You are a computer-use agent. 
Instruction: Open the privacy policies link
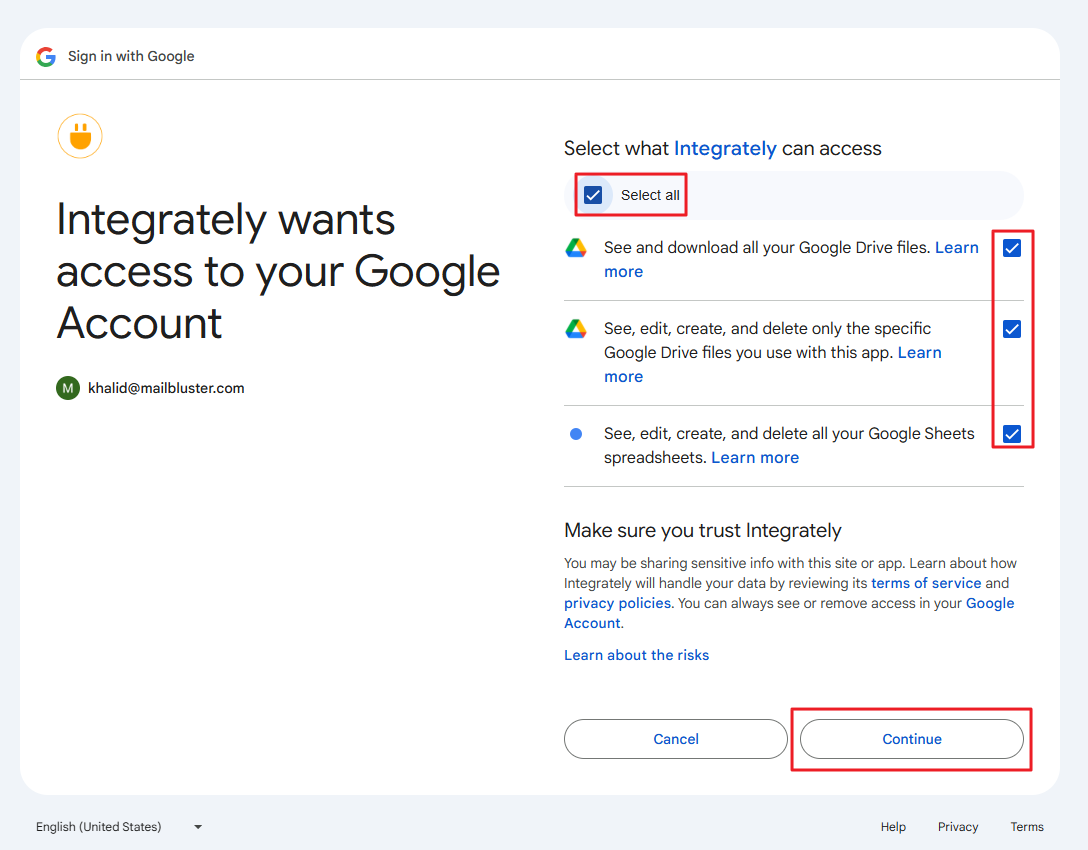click(x=617, y=603)
